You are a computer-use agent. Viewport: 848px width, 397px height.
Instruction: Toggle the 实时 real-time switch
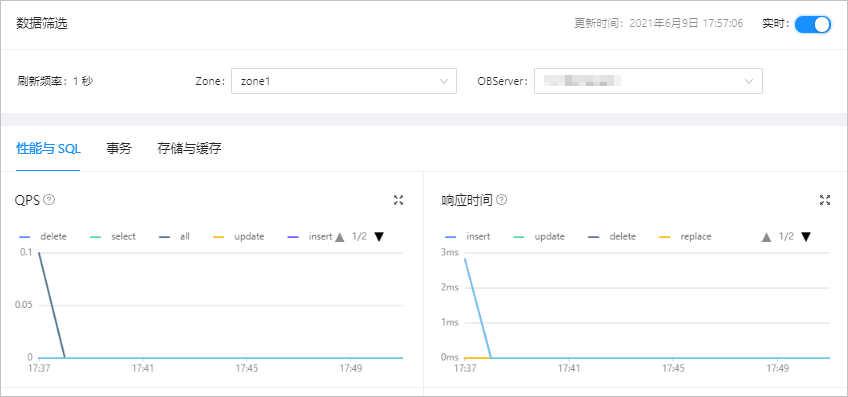(x=812, y=25)
